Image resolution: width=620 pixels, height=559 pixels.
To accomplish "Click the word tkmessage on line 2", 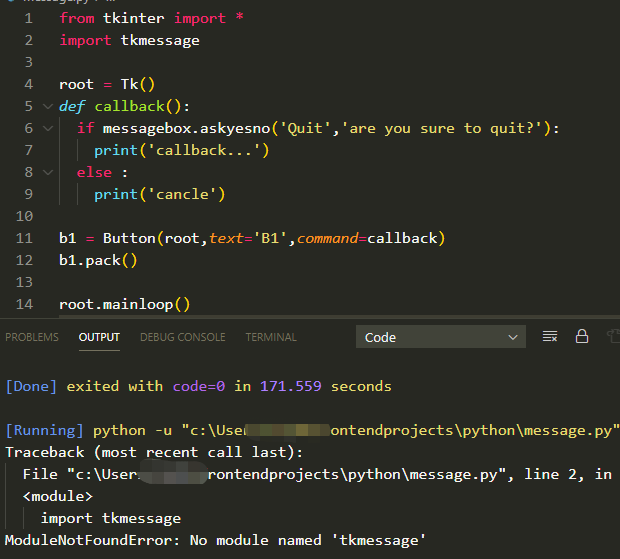I will [160, 40].
